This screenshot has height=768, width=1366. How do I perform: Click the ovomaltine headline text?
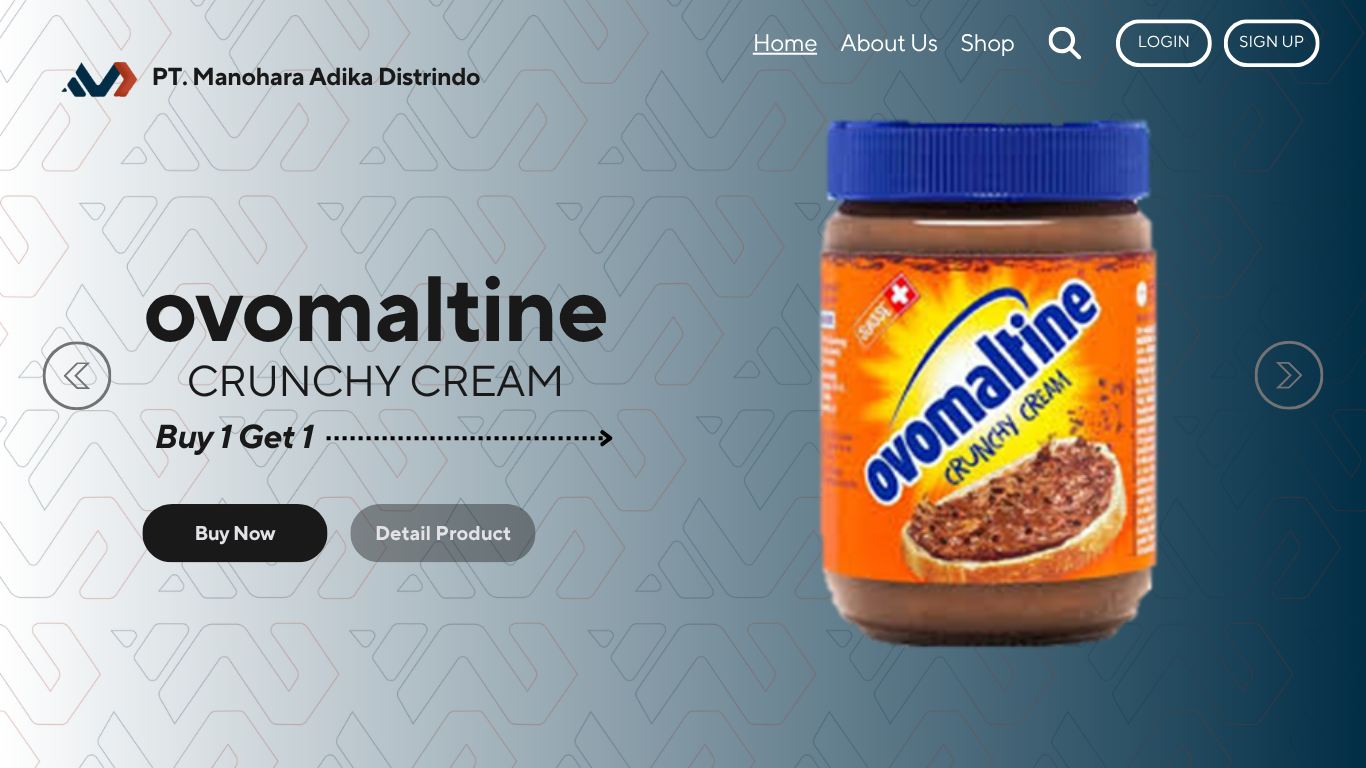pyautogui.click(x=376, y=311)
